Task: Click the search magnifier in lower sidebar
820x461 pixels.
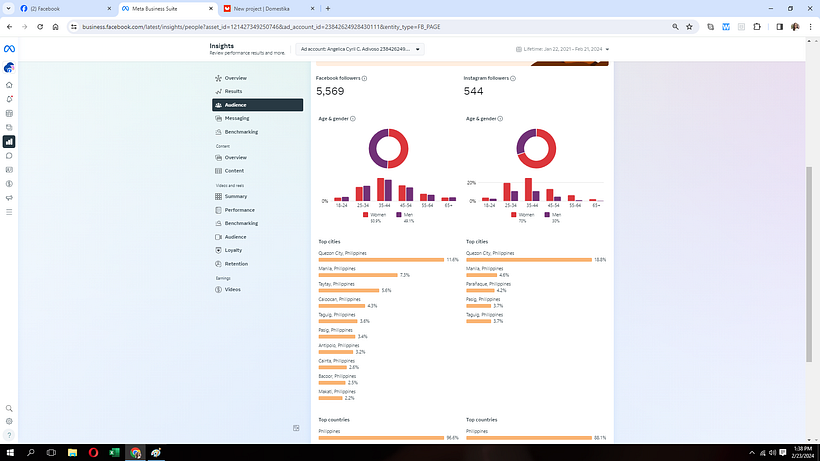Action: tap(9, 409)
